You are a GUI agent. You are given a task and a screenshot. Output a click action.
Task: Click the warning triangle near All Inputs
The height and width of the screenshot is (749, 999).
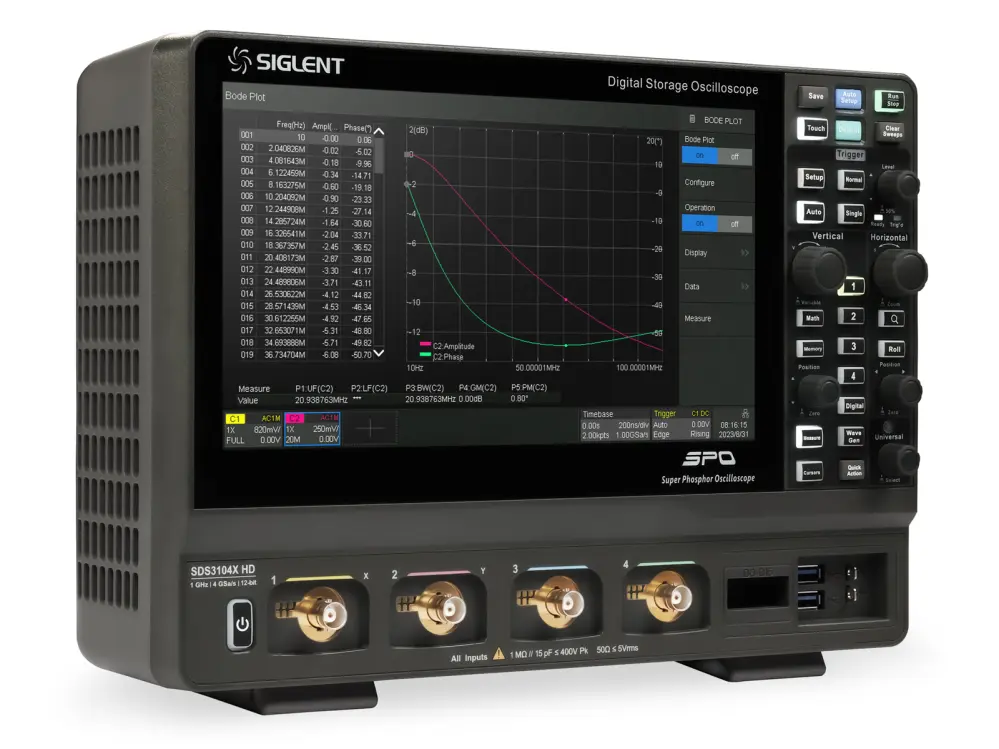point(499,654)
